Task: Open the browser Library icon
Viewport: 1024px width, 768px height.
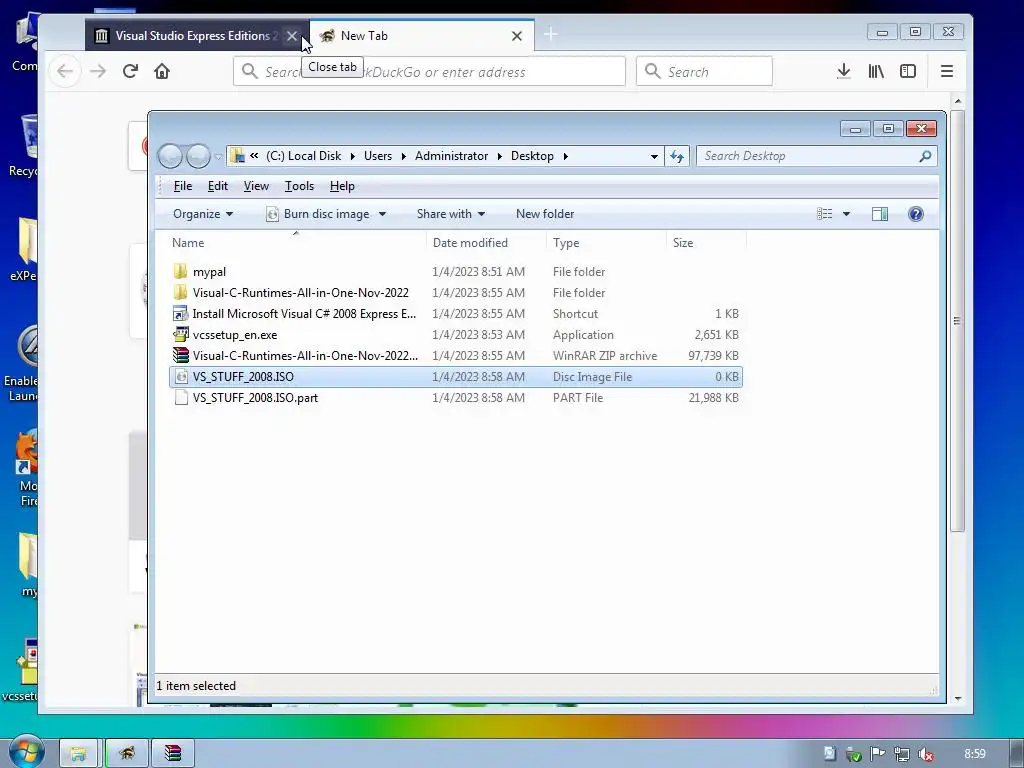Action: (876, 71)
